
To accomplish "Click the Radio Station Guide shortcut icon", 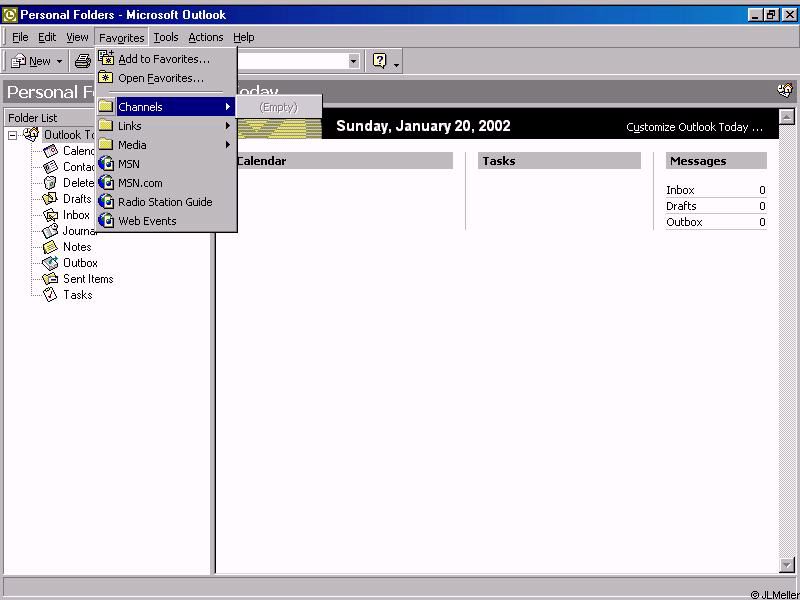I will (106, 202).
